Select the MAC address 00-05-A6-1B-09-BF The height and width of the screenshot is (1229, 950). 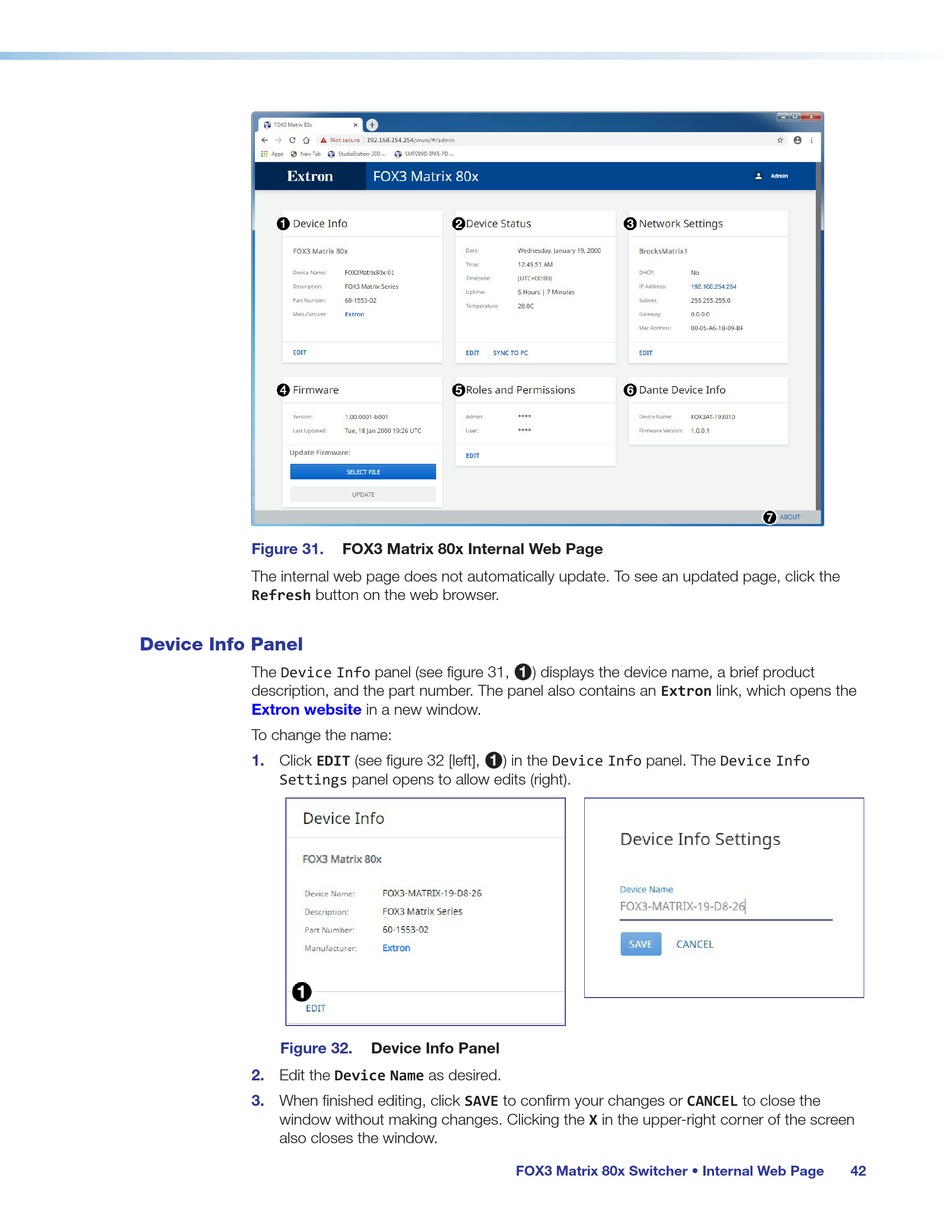pyautogui.click(x=716, y=328)
